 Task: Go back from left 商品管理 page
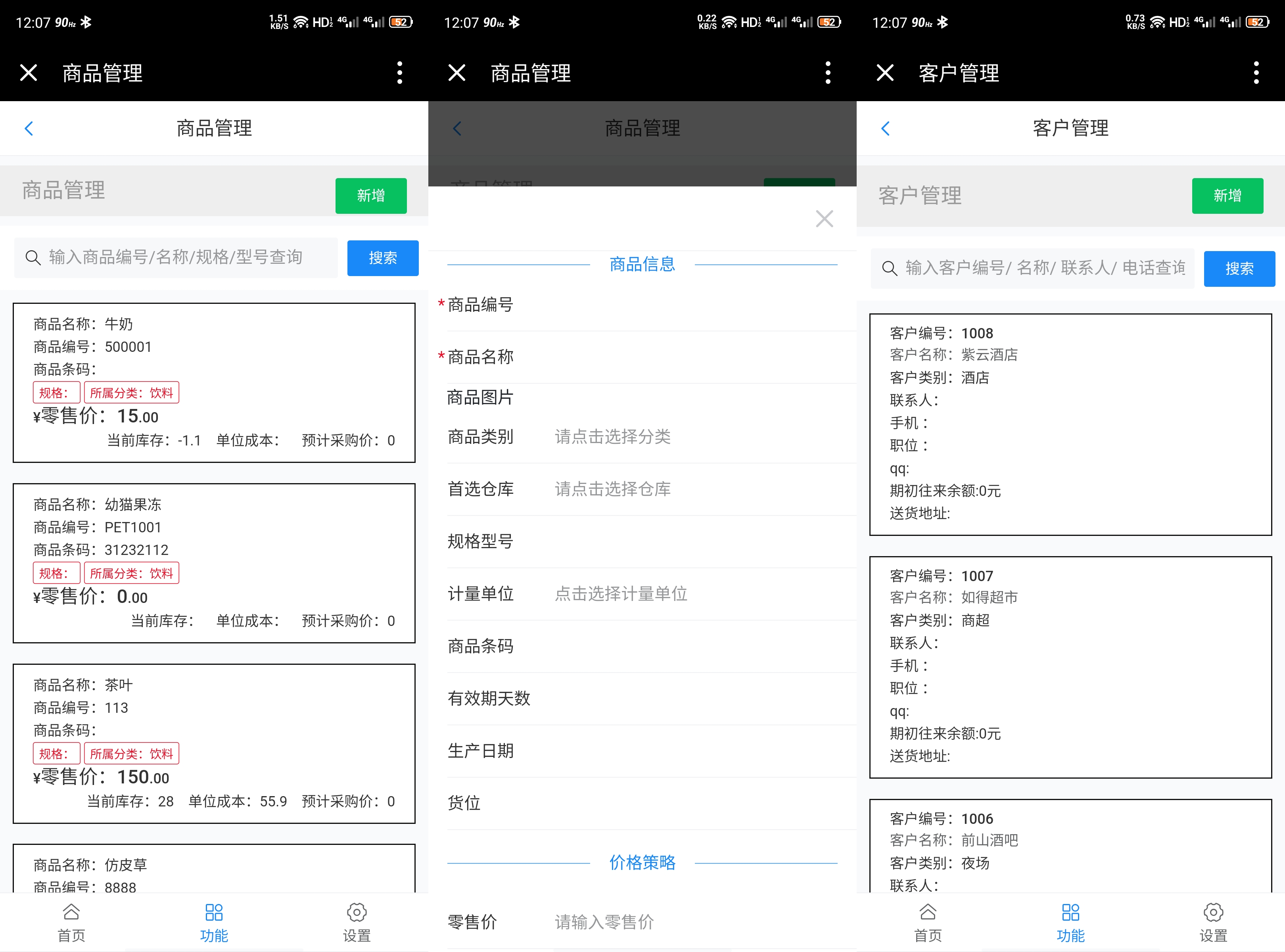(29, 129)
